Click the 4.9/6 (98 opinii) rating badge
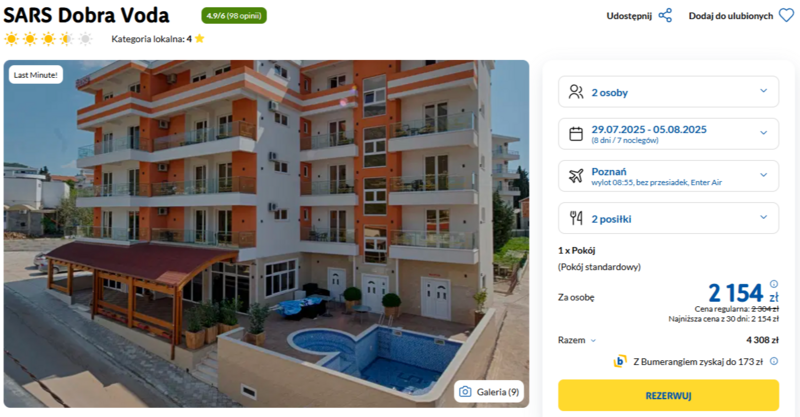This screenshot has height=417, width=800. (234, 16)
